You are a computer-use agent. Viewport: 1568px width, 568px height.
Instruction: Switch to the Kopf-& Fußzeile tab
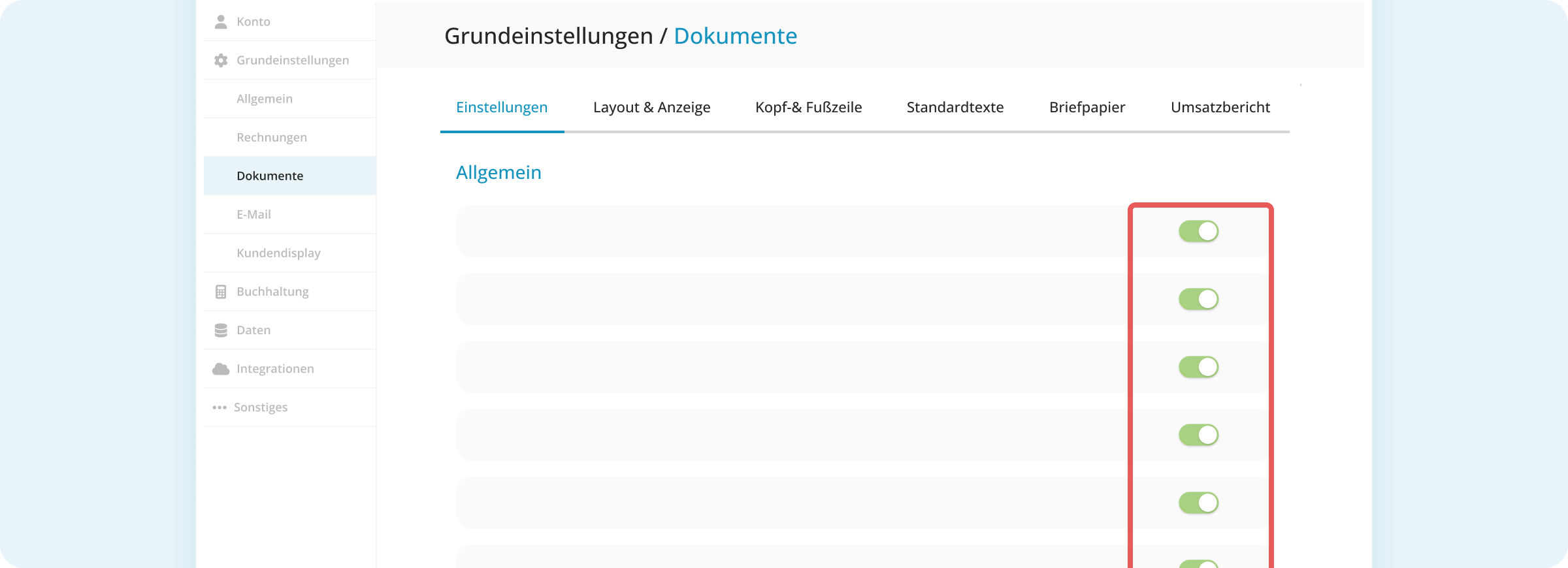pyautogui.click(x=808, y=107)
